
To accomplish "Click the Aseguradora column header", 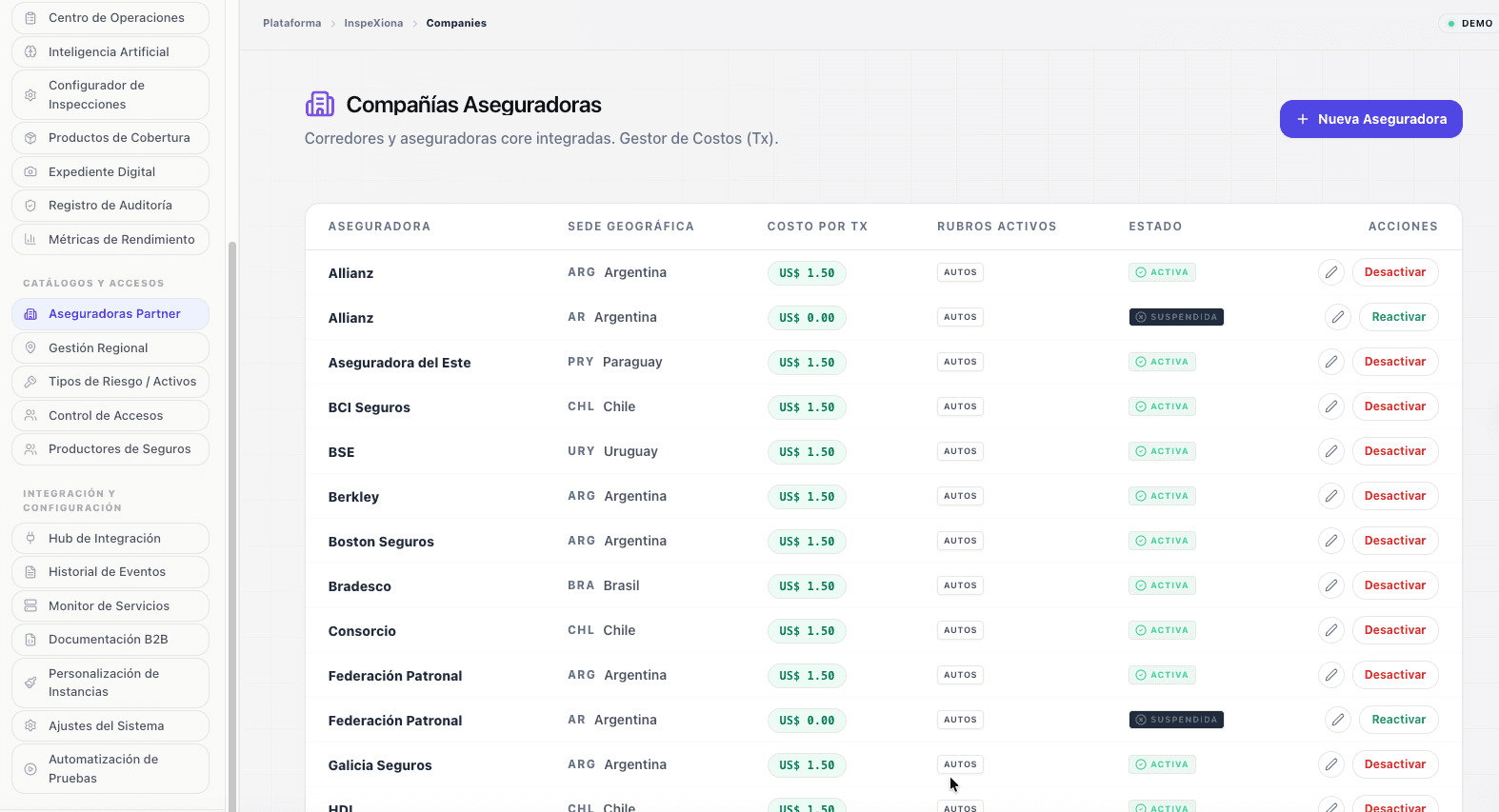I will pyautogui.click(x=379, y=227).
